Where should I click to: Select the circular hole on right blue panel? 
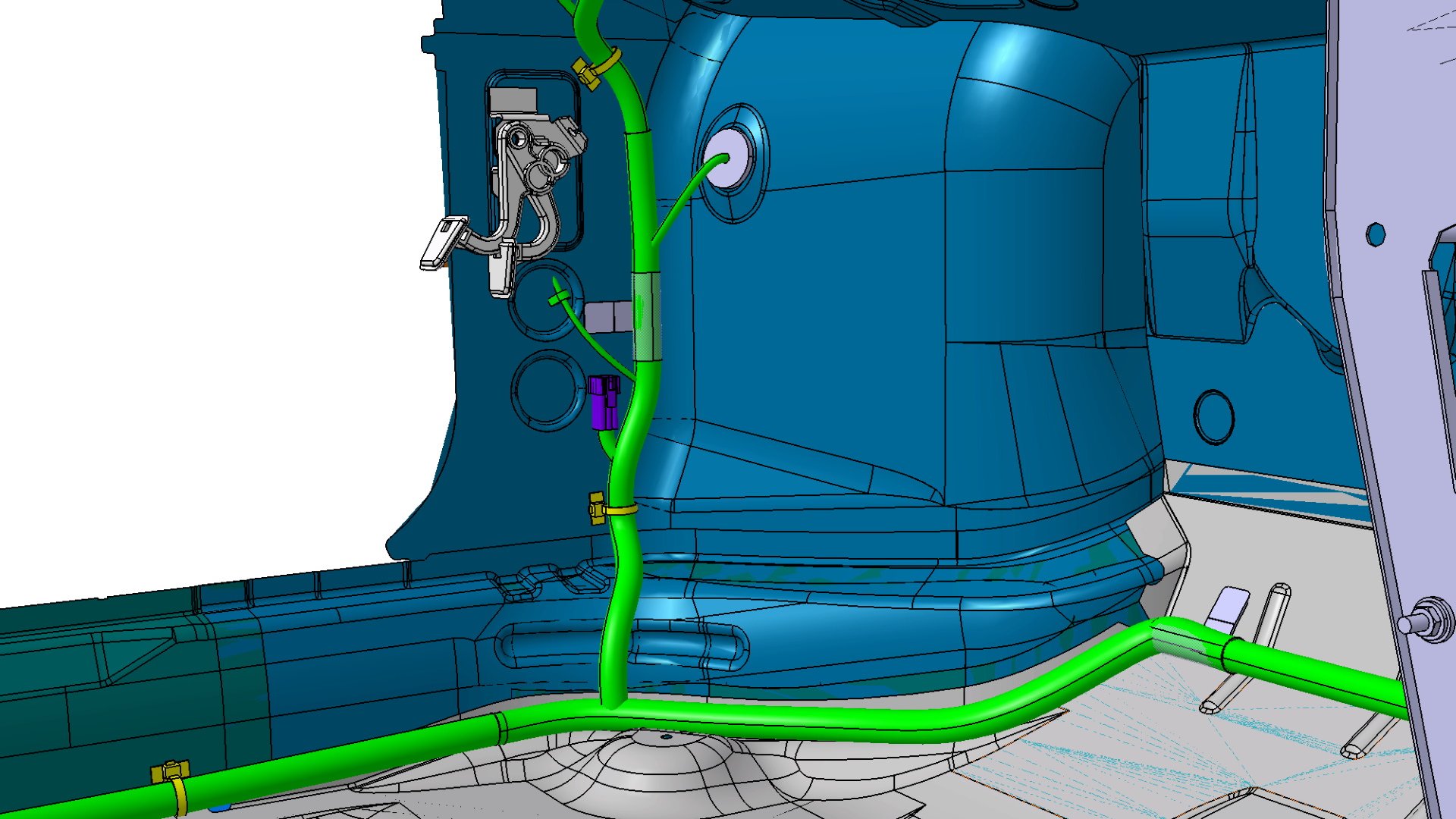click(1213, 416)
